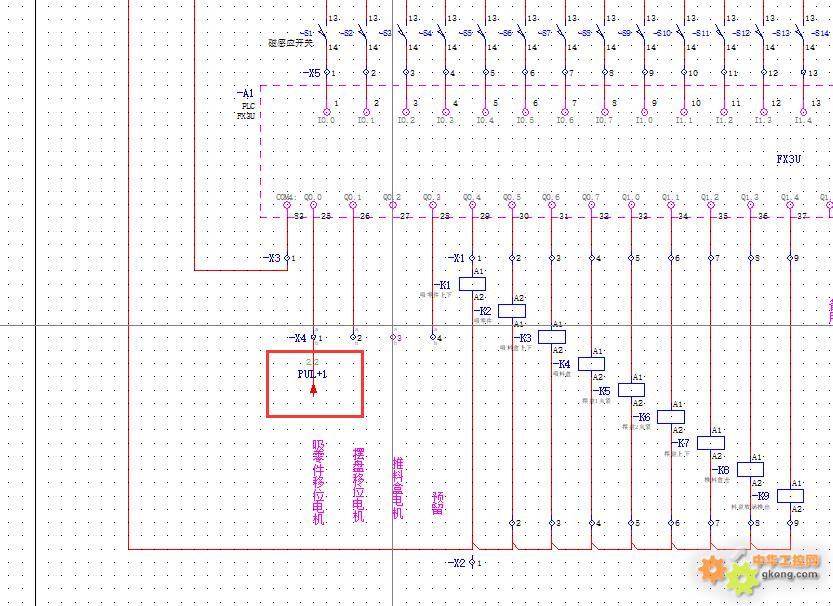Viewport: 833px width, 606px height.
Task: Click the Q1.4 PLC output label
Action: coord(790,197)
